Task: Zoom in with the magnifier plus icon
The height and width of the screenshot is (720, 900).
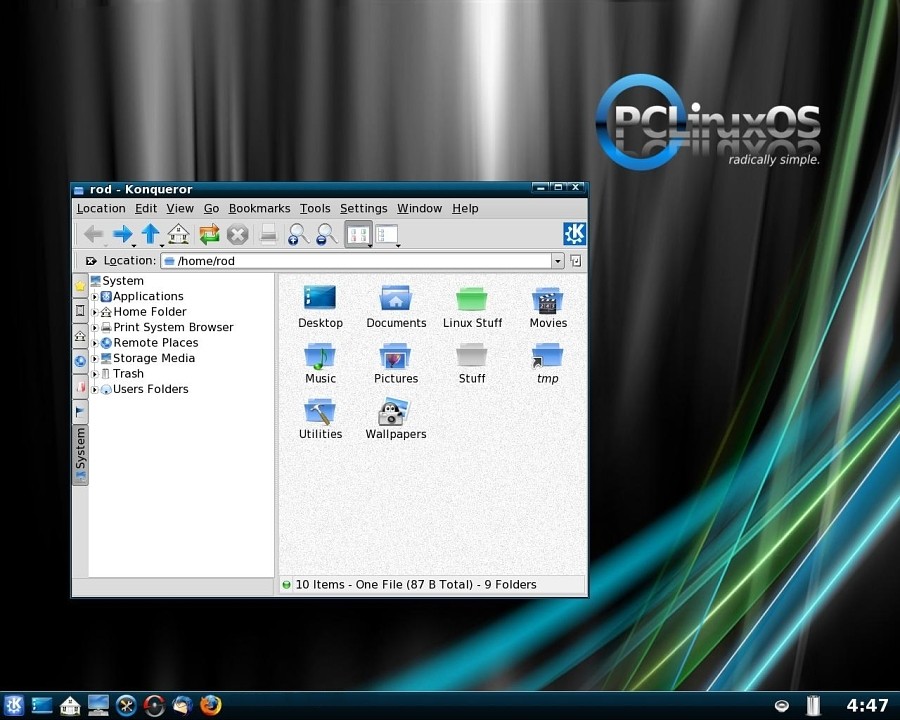Action: [x=298, y=234]
